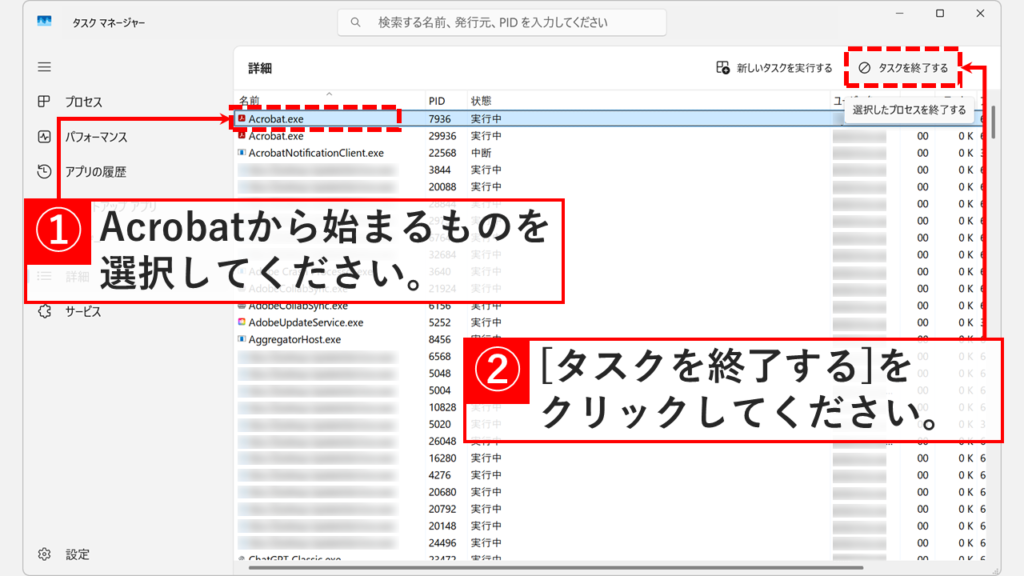Click PID cell 22568
This screenshot has height=576, width=1024.
[442, 153]
